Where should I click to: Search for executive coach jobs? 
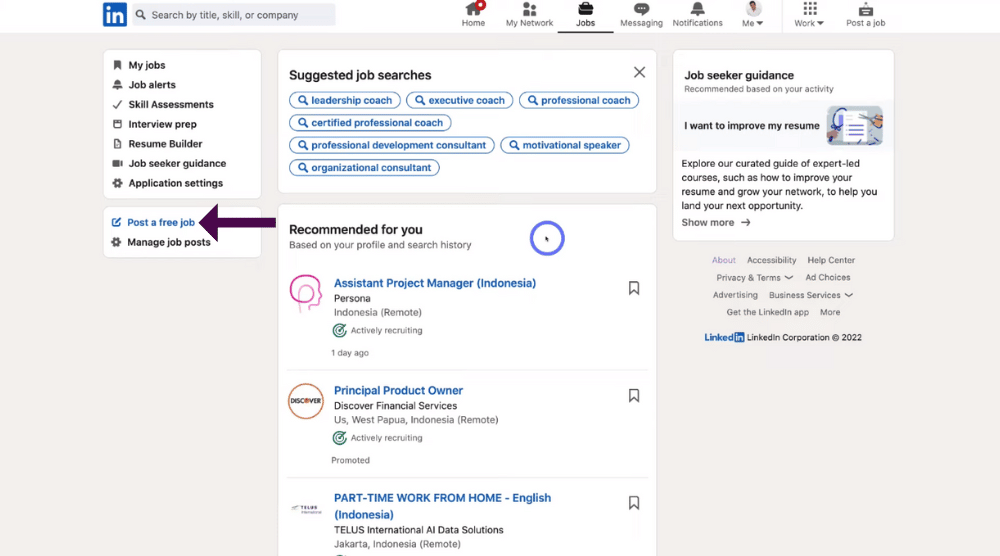[x=459, y=100]
